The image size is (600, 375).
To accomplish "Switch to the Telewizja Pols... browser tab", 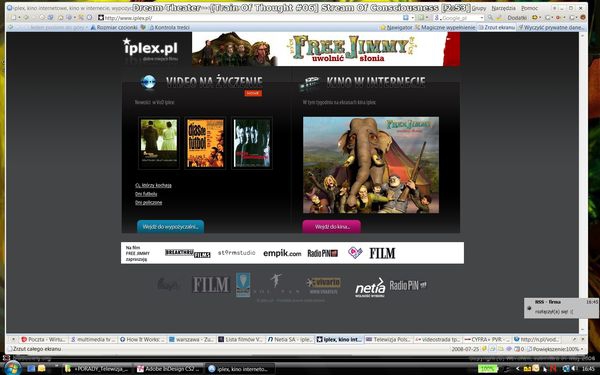I will tap(388, 339).
